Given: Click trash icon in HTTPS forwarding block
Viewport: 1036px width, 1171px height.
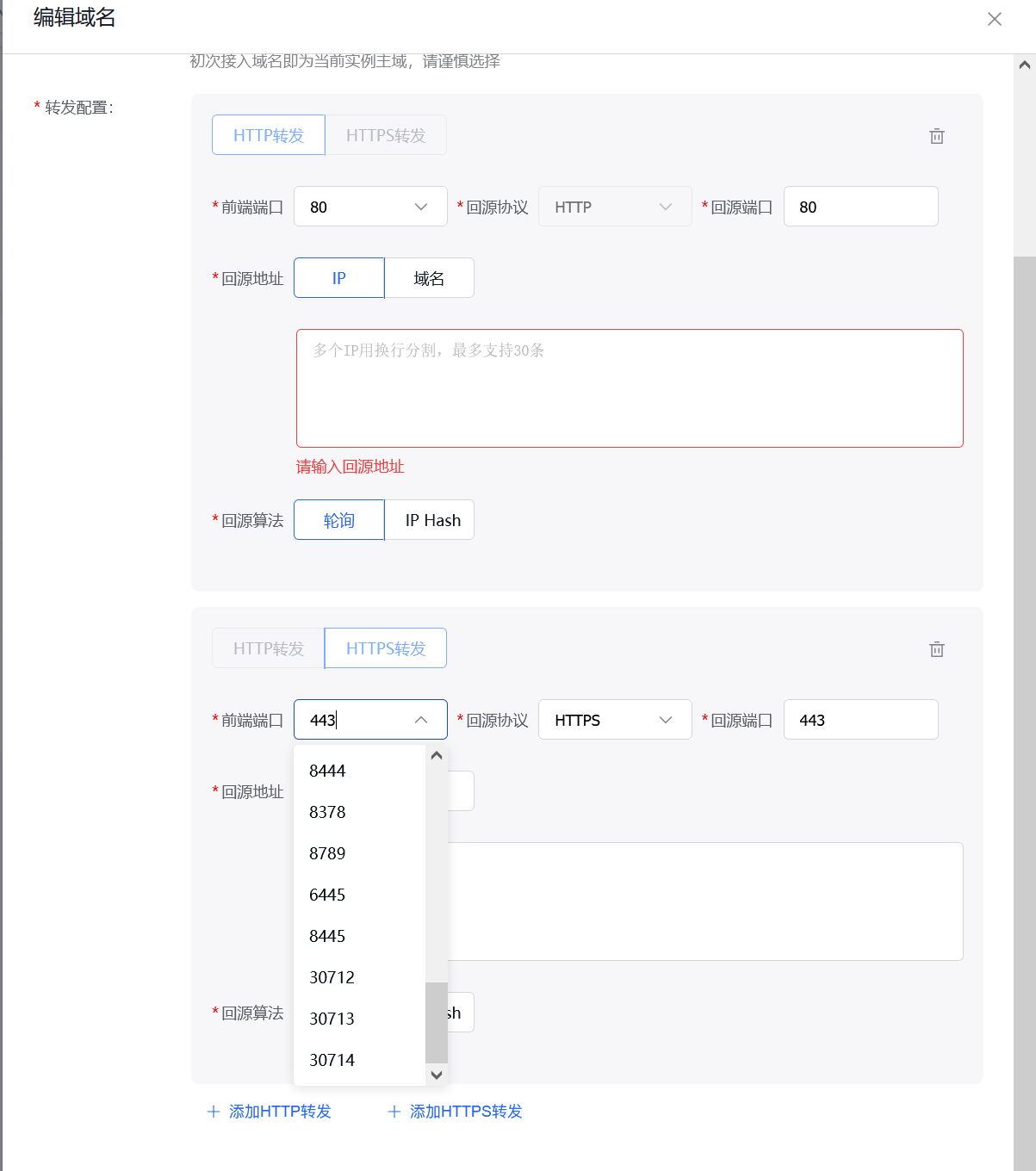Looking at the screenshot, I should point(937,649).
